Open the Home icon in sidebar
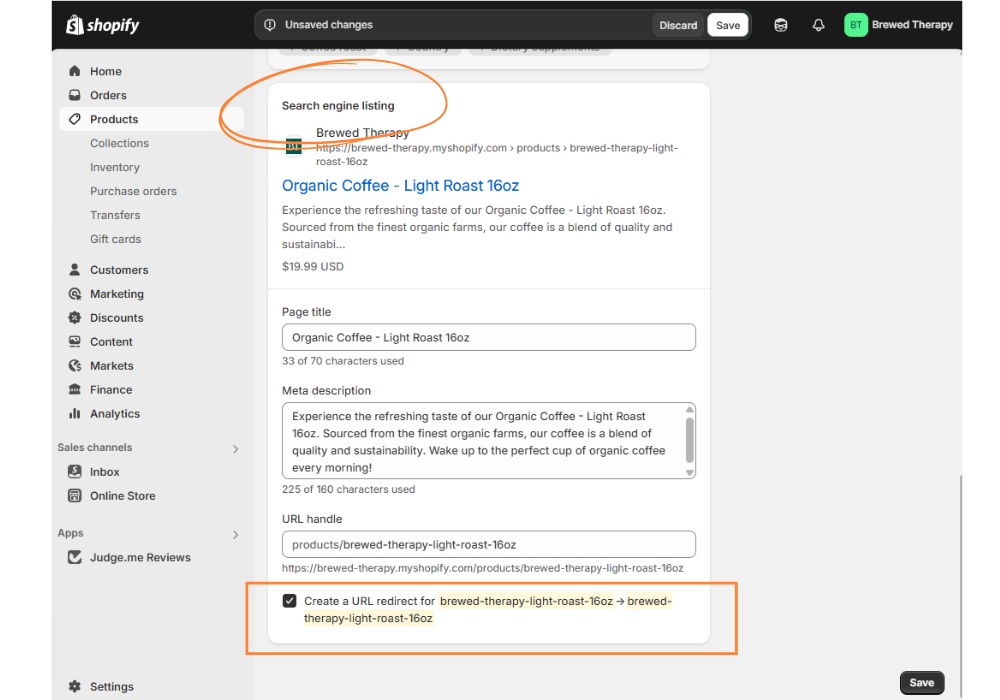 pyautogui.click(x=75, y=71)
